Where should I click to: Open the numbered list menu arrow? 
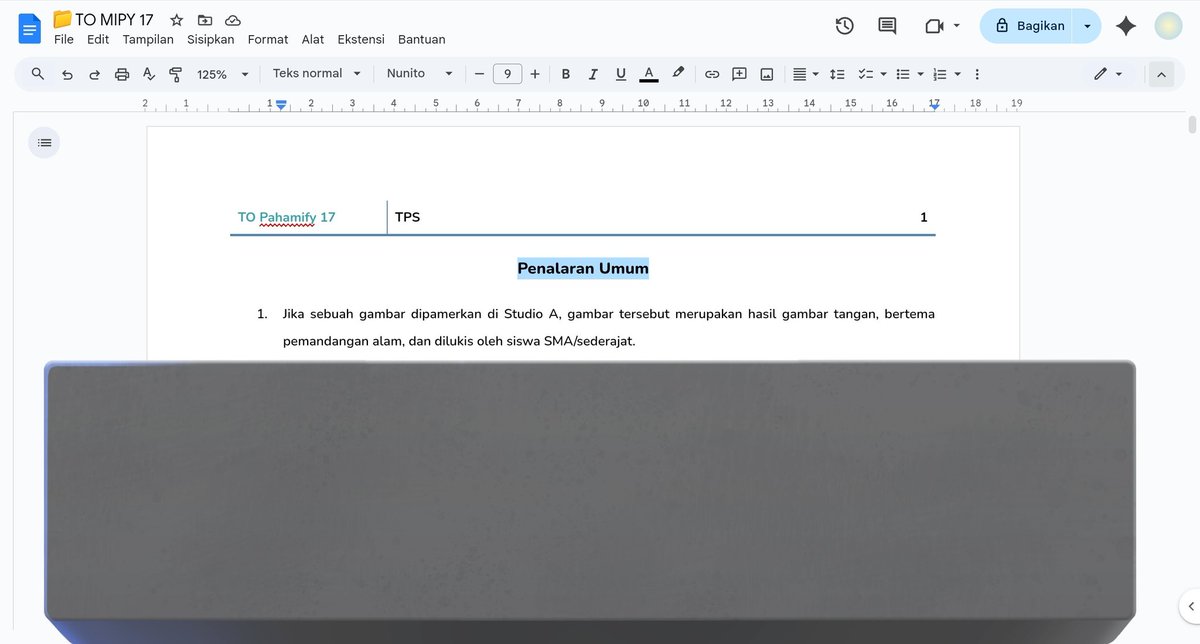957,74
